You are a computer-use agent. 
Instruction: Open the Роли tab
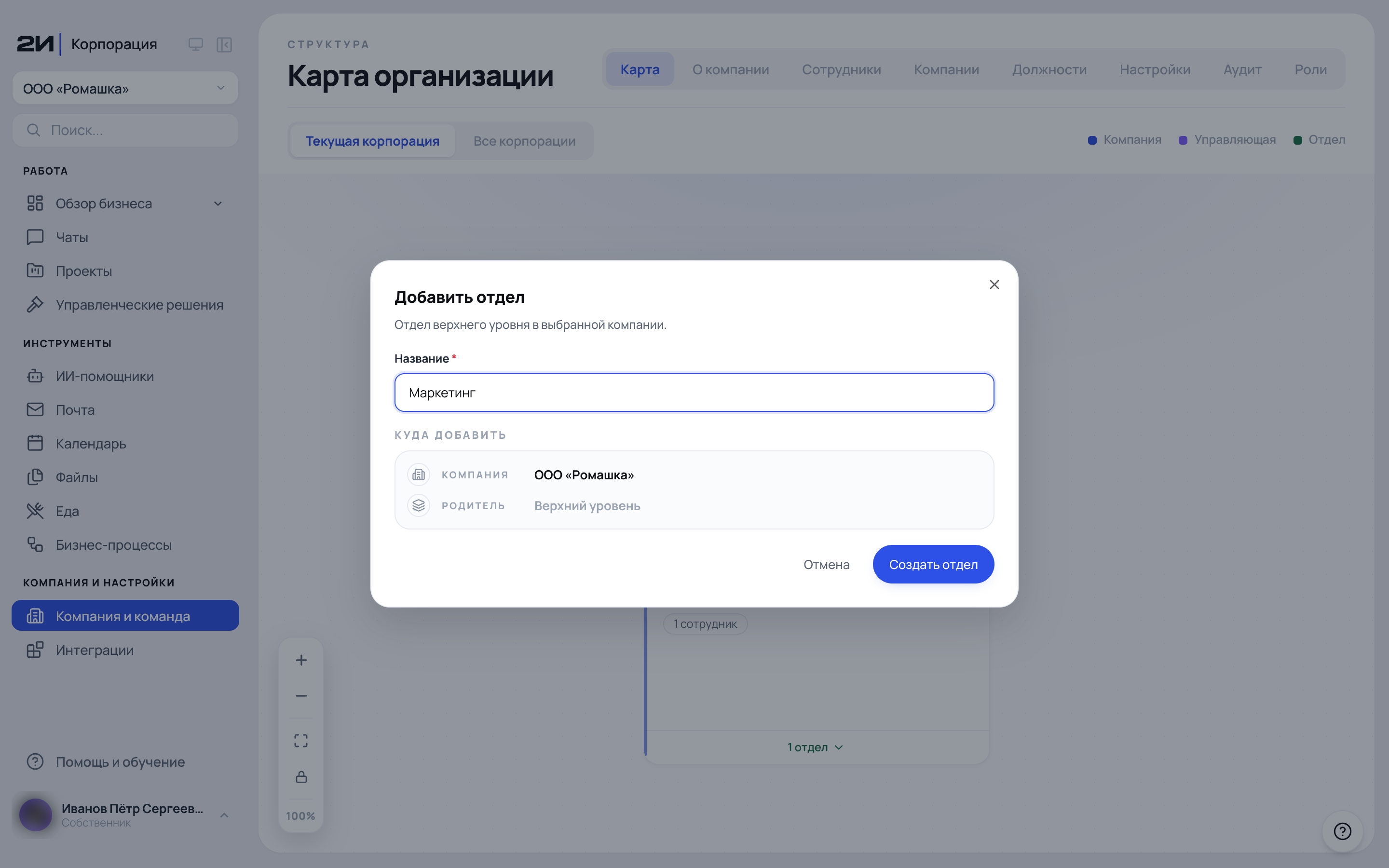pyautogui.click(x=1310, y=69)
